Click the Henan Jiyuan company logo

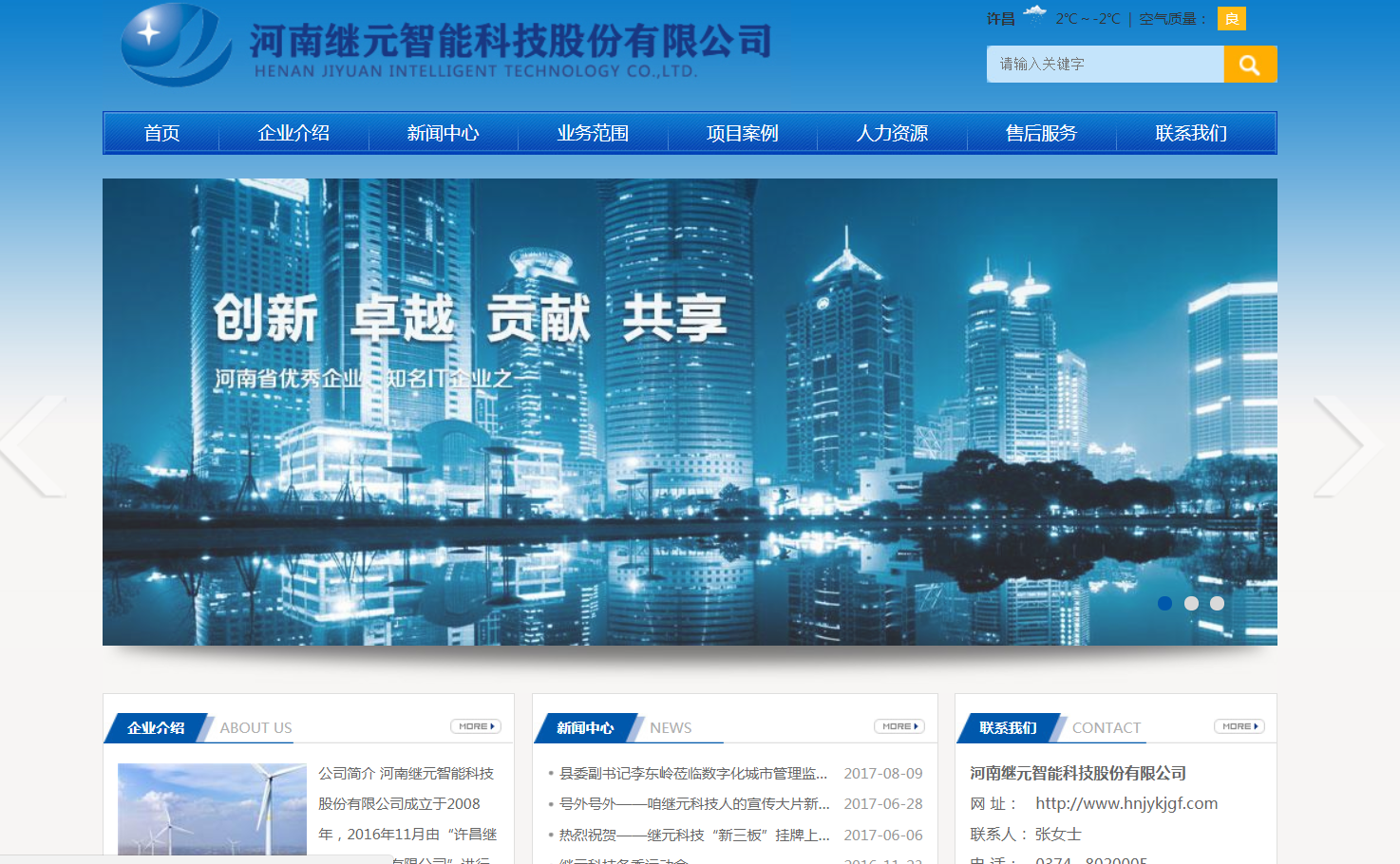point(176,45)
